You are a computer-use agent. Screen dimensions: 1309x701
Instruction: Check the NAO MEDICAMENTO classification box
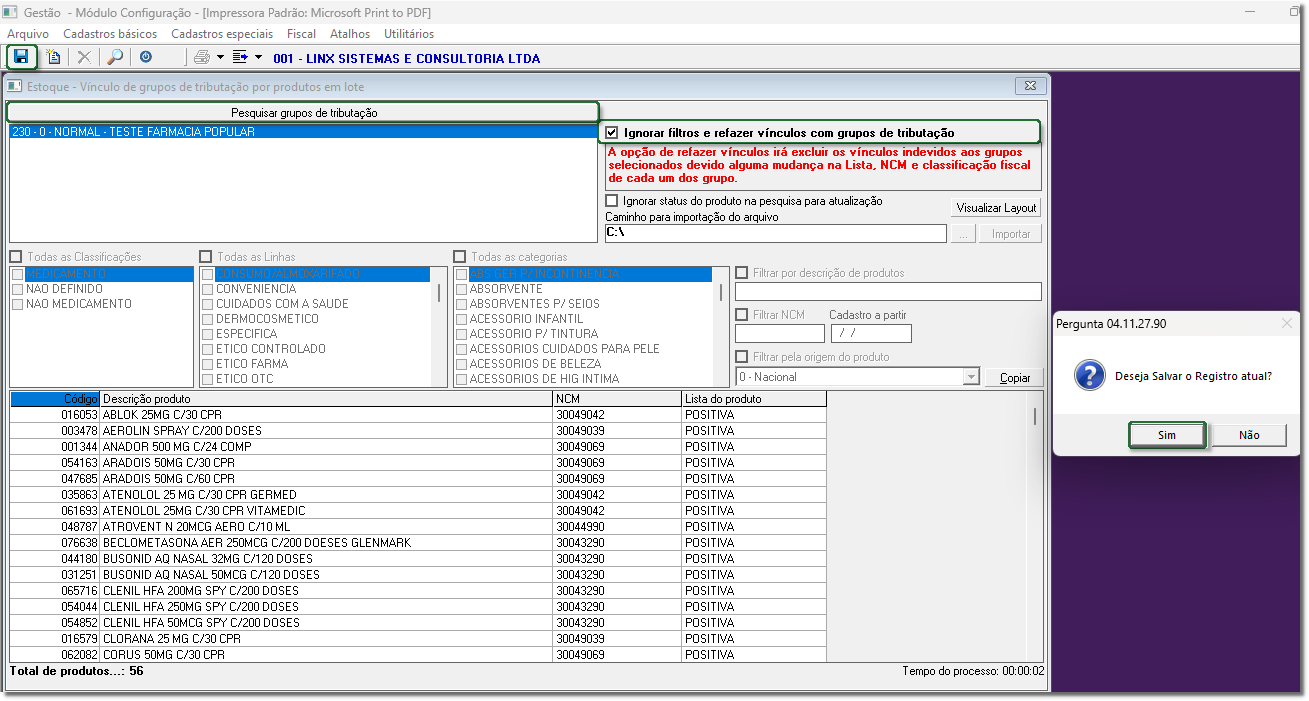click(17, 304)
